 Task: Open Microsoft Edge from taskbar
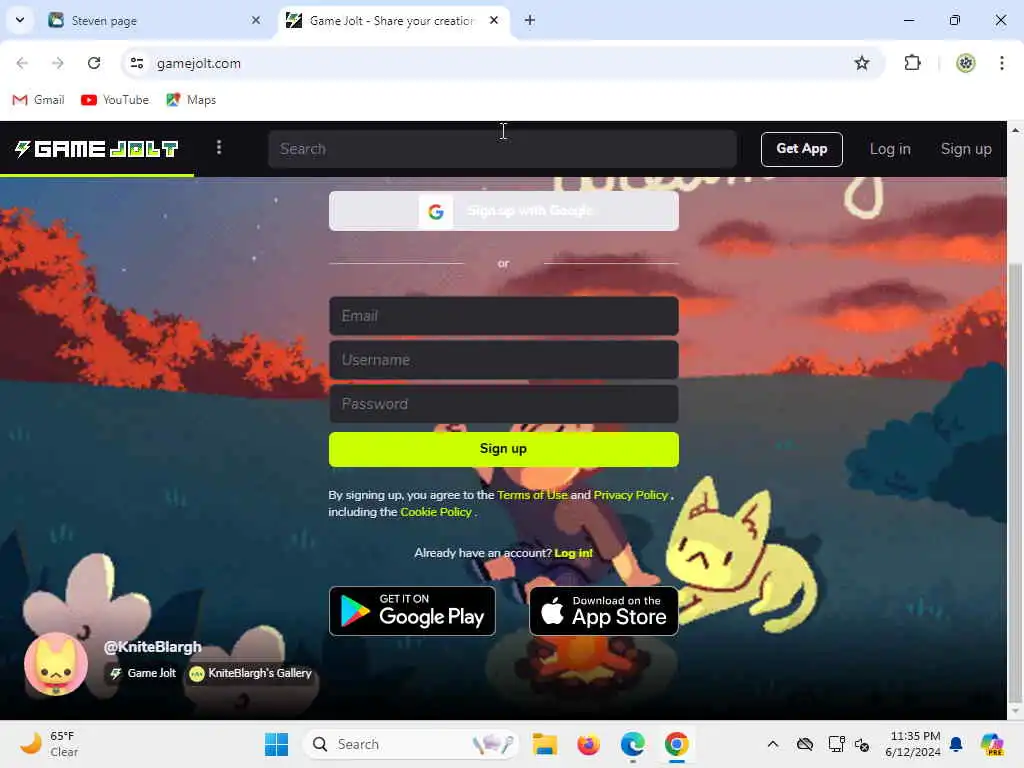click(x=632, y=744)
